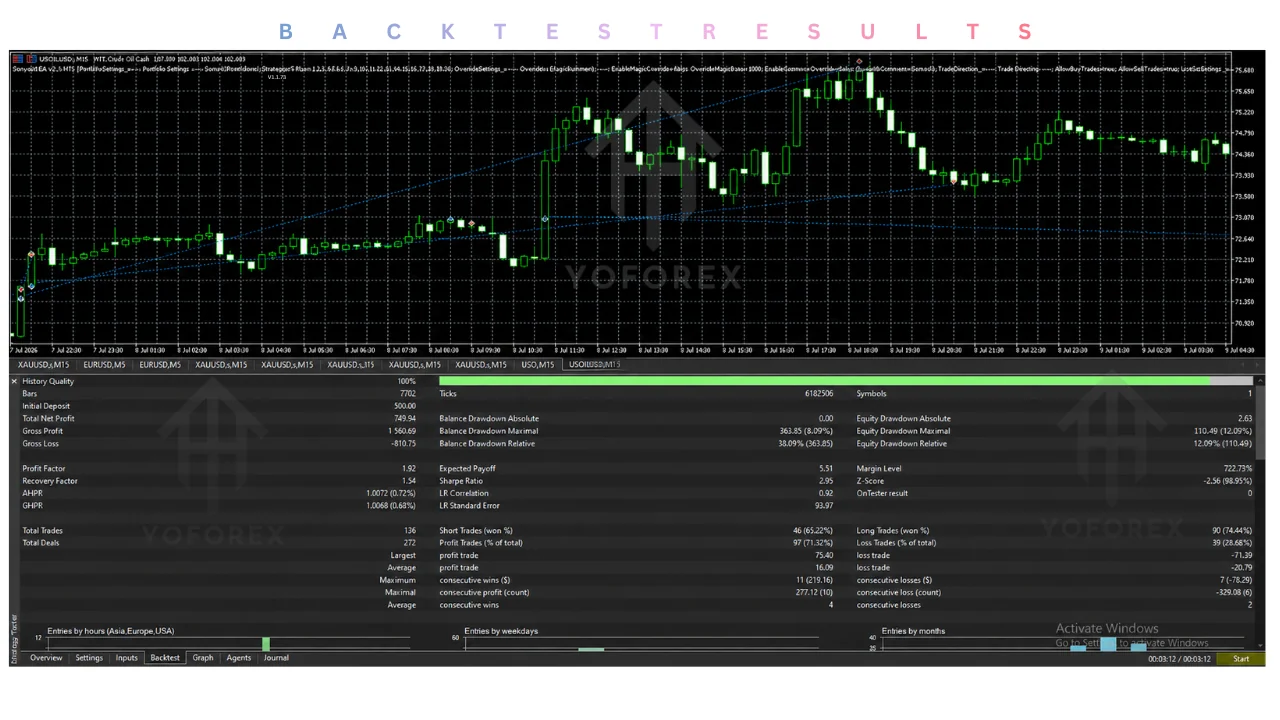Viewport: 1280px width, 720px height.
Task: Click the Gross Loss value -810.75
Action: (403, 444)
